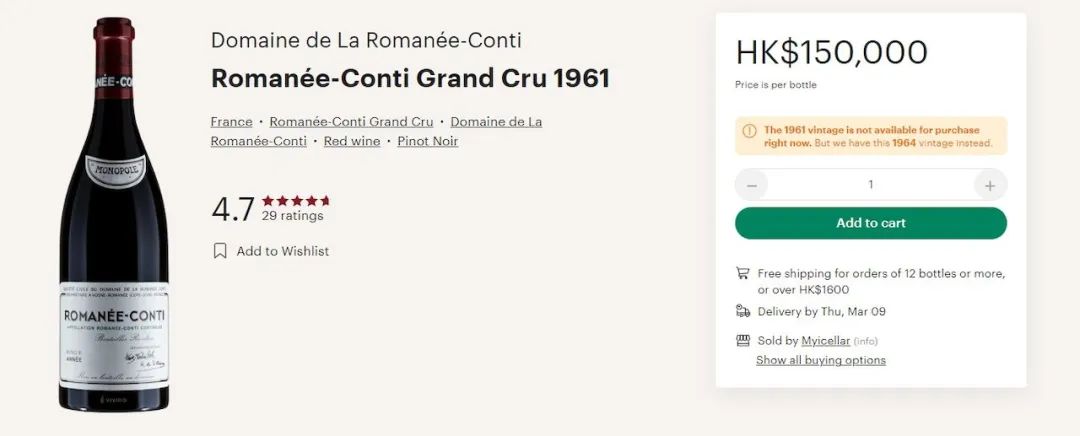Screen dimensions: 1080x436
Task: Click the (info) link beside seller name
Action: [x=866, y=341]
